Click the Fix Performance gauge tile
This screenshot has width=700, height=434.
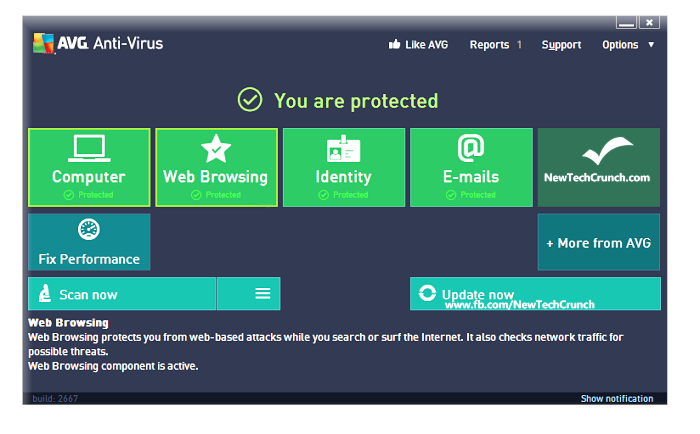pyautogui.click(x=89, y=242)
